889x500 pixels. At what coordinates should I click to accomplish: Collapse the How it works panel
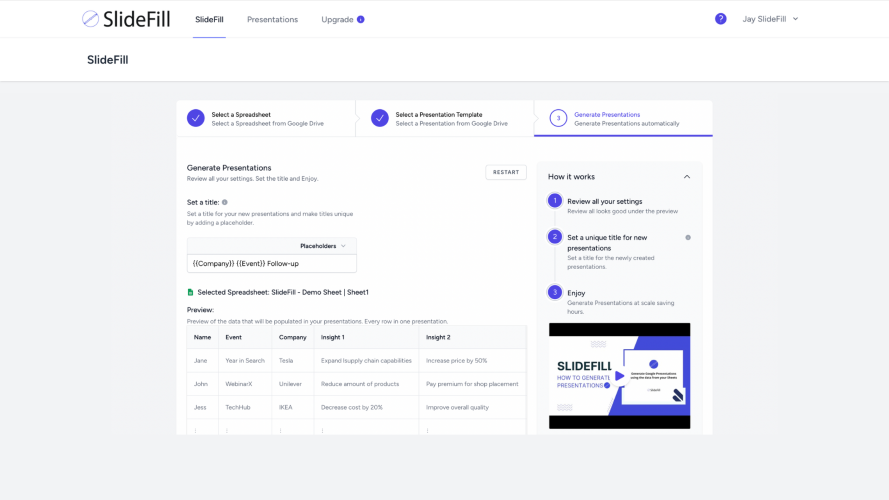[687, 177]
